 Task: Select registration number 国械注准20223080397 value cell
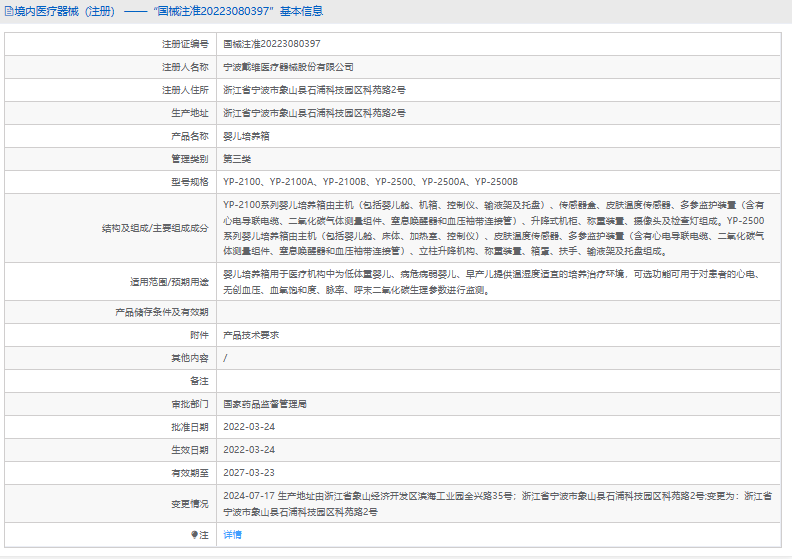point(271,44)
